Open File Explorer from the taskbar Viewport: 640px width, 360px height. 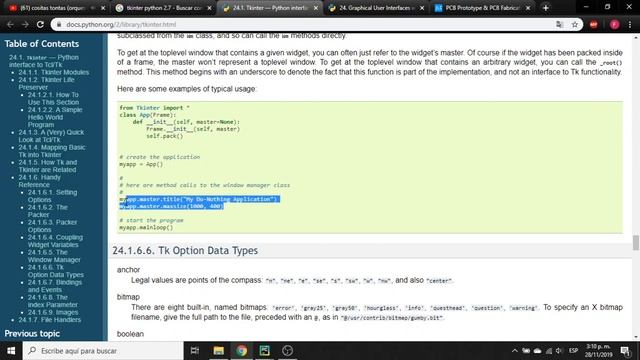pyautogui.click(x=218, y=351)
